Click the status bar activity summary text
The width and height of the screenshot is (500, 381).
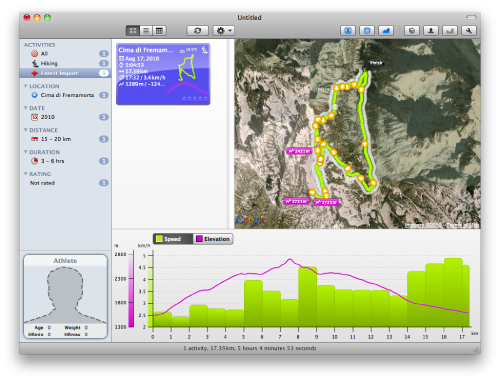click(250, 348)
